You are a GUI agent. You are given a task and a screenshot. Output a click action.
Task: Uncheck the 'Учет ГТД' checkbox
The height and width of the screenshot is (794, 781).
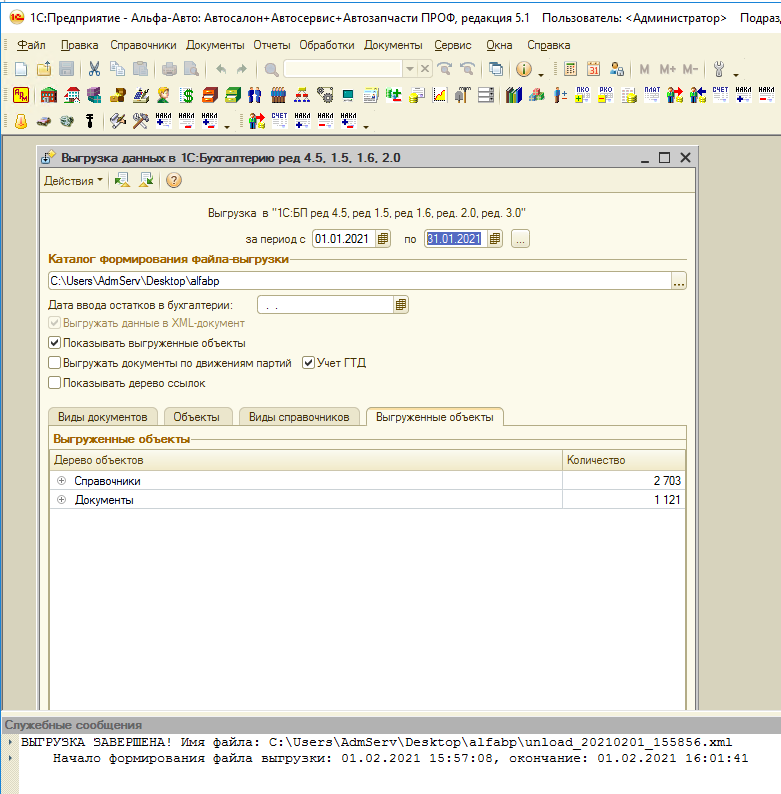click(308, 363)
